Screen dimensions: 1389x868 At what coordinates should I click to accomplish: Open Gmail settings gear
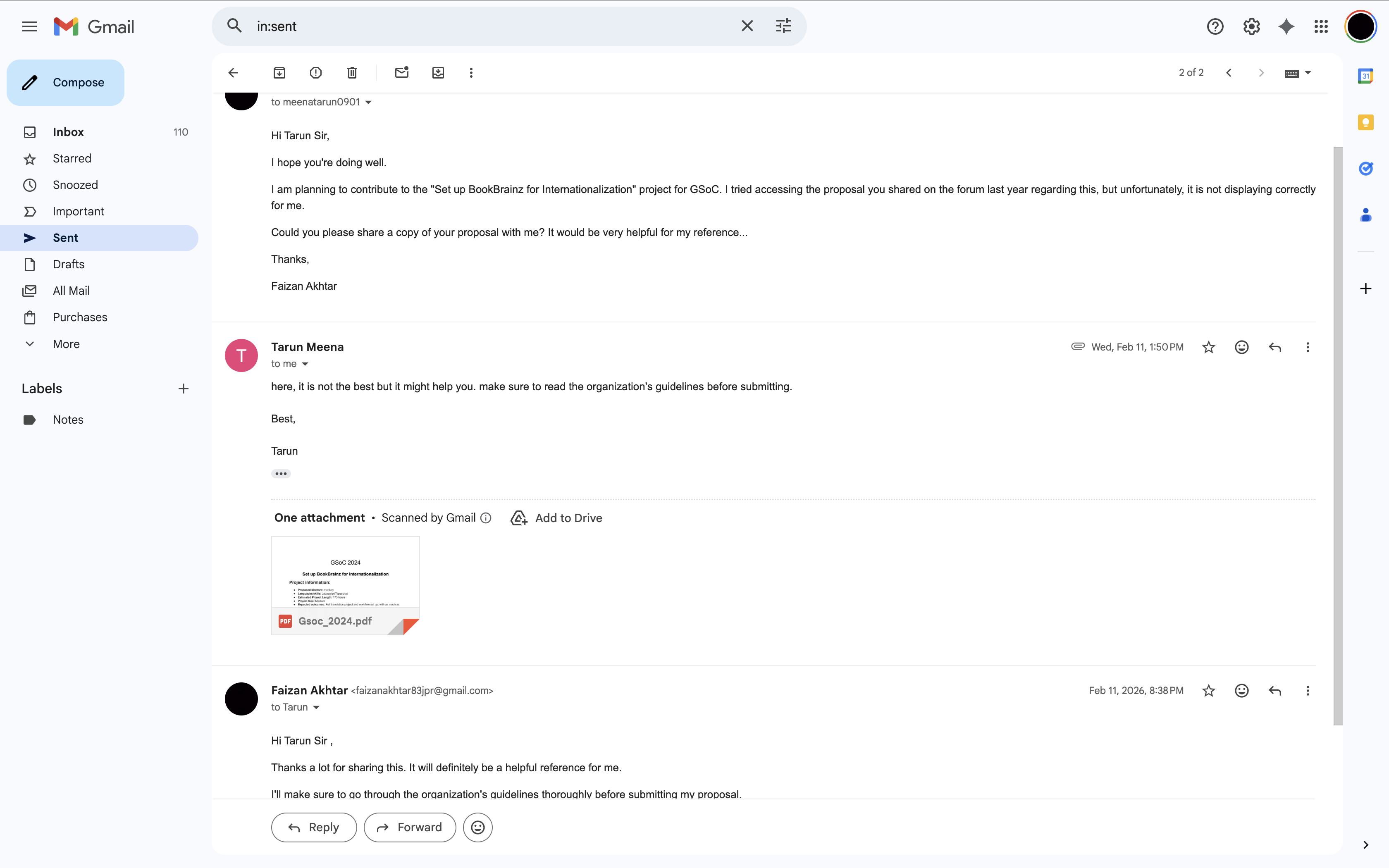coord(1251,26)
